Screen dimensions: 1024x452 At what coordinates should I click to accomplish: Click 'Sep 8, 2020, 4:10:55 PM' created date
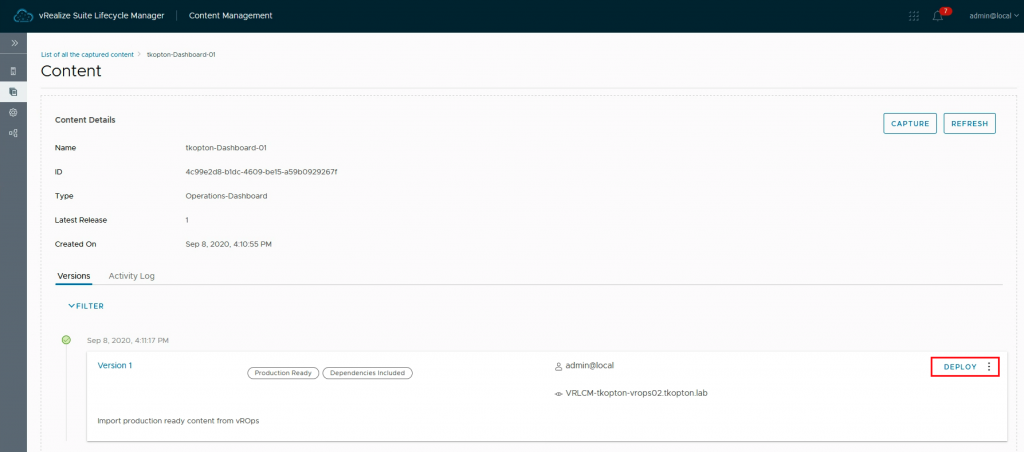(229, 244)
